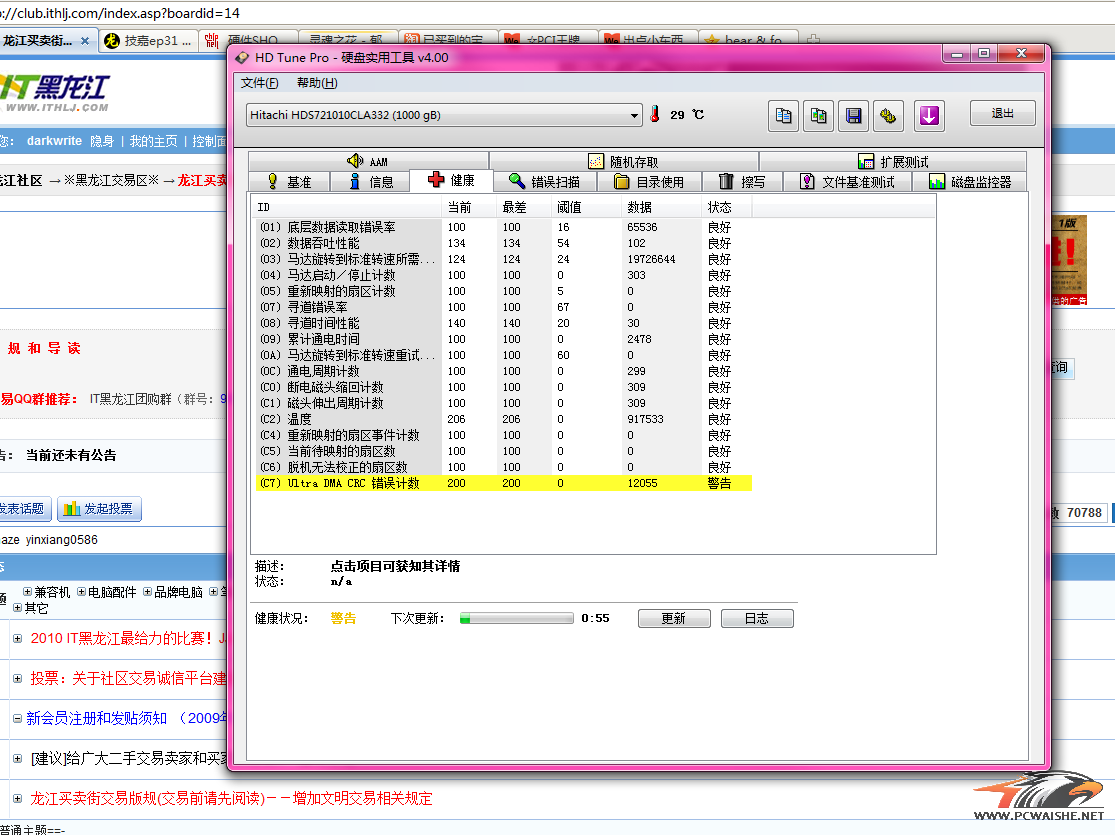Collapse the 新会员注册和发贴须知 thread

pos(17,718)
